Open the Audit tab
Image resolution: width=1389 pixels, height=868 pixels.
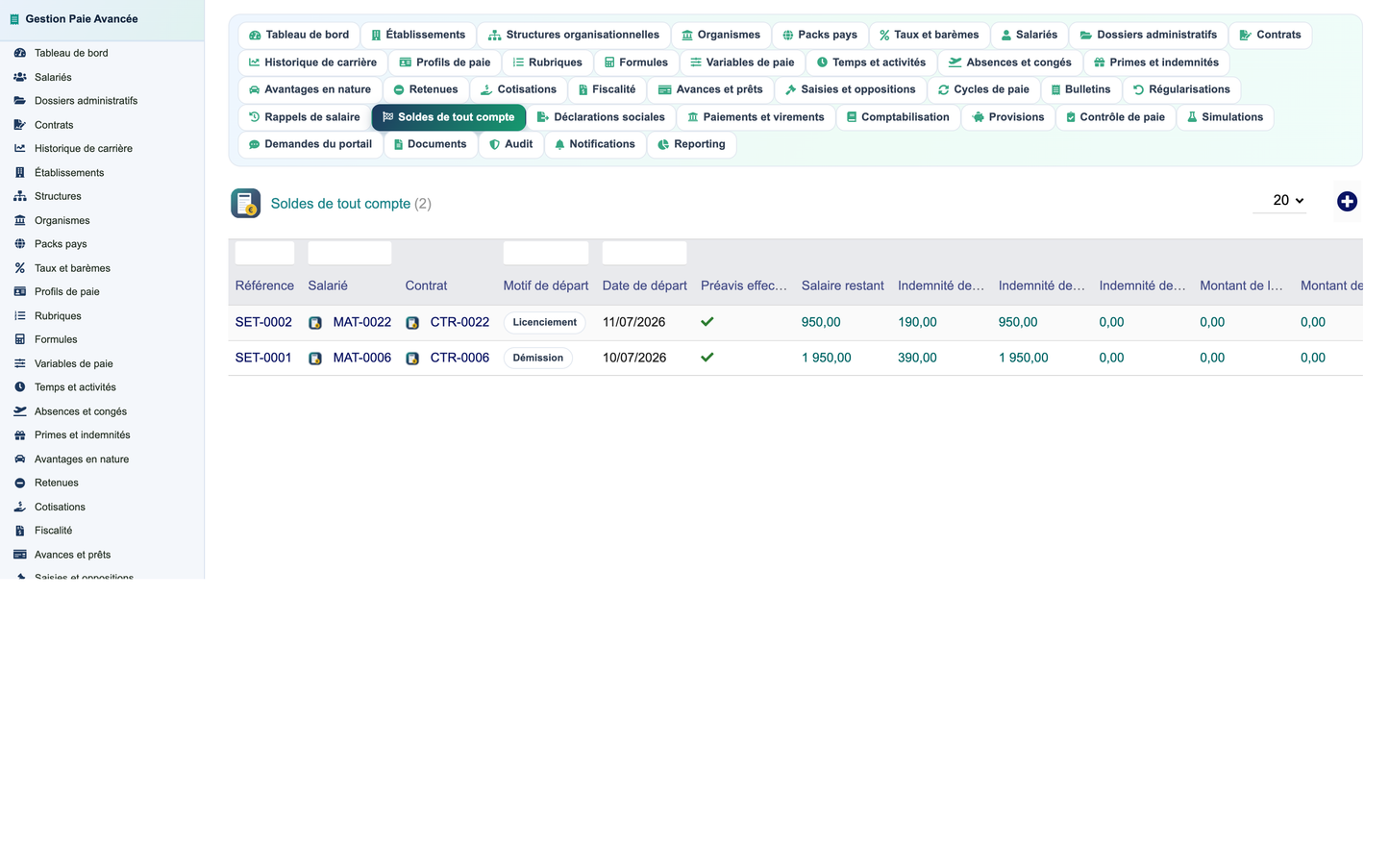pyautogui.click(x=510, y=144)
